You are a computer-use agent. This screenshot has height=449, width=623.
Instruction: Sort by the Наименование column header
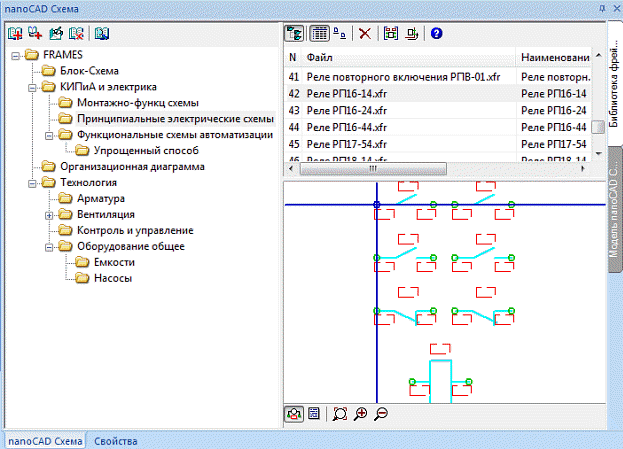tap(555, 57)
